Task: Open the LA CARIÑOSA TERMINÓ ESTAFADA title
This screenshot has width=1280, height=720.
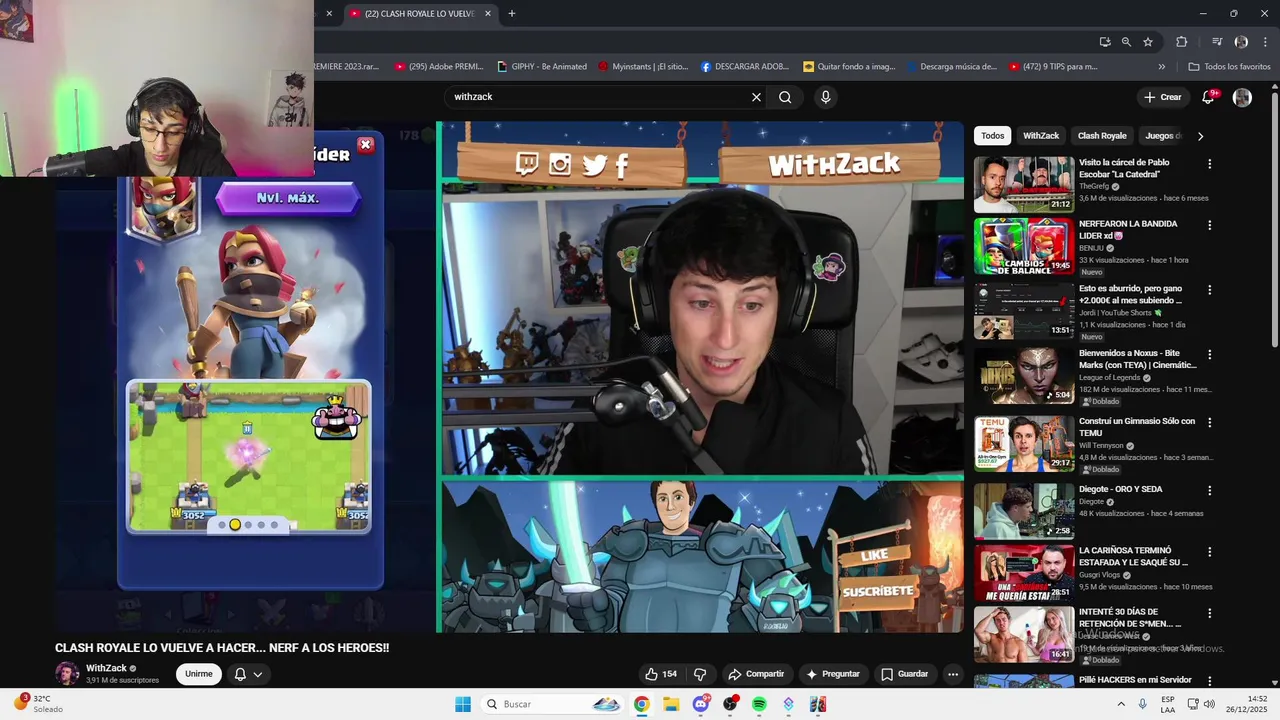Action: (x=1133, y=556)
